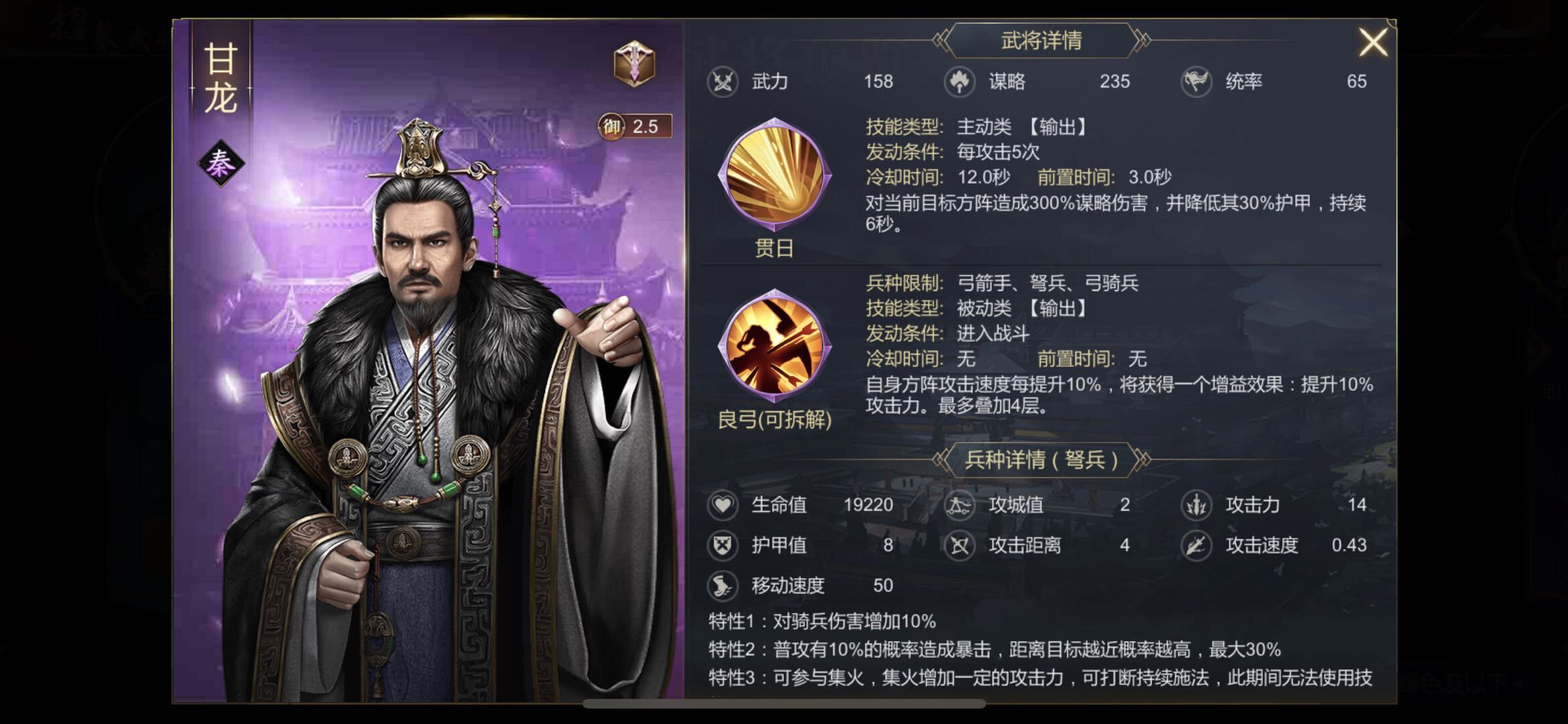The height and width of the screenshot is (724, 1568).
Task: Tap the 御 2.5 cost badge
Action: (x=634, y=126)
